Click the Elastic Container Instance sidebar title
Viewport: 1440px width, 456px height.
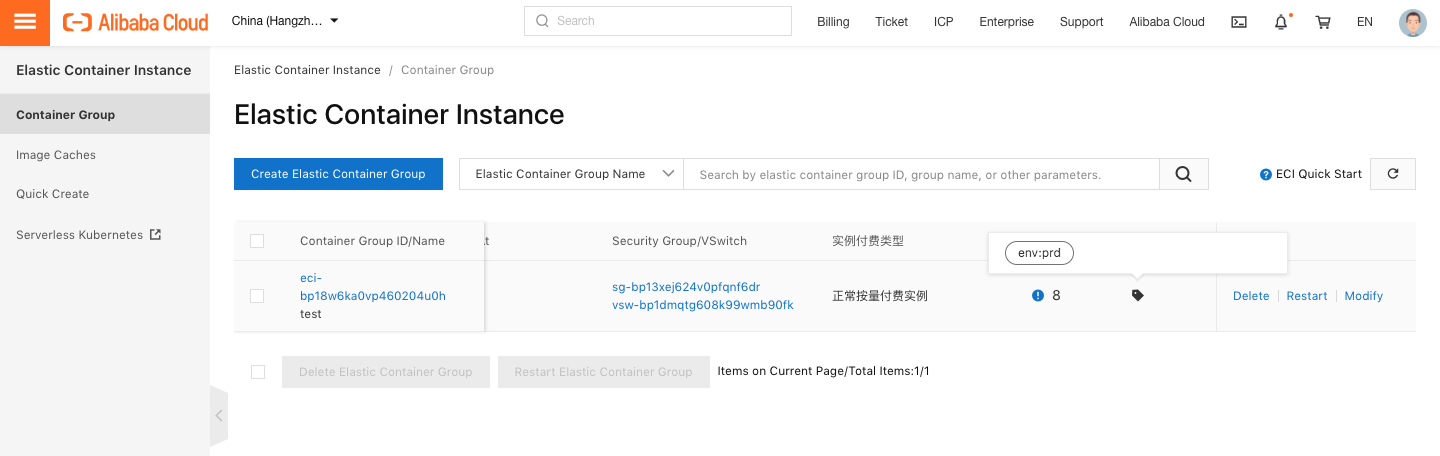click(x=104, y=70)
